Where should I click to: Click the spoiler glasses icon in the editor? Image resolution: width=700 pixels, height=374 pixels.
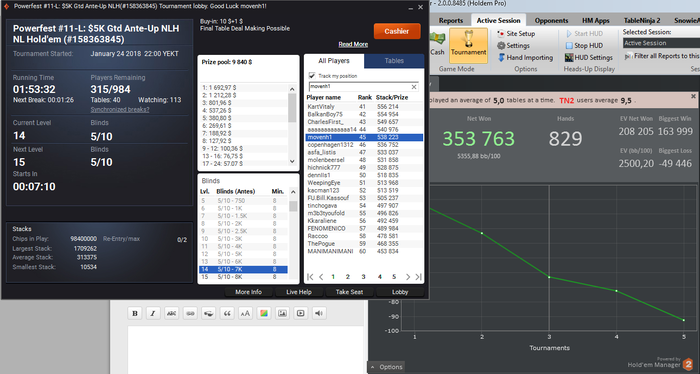click(208, 313)
